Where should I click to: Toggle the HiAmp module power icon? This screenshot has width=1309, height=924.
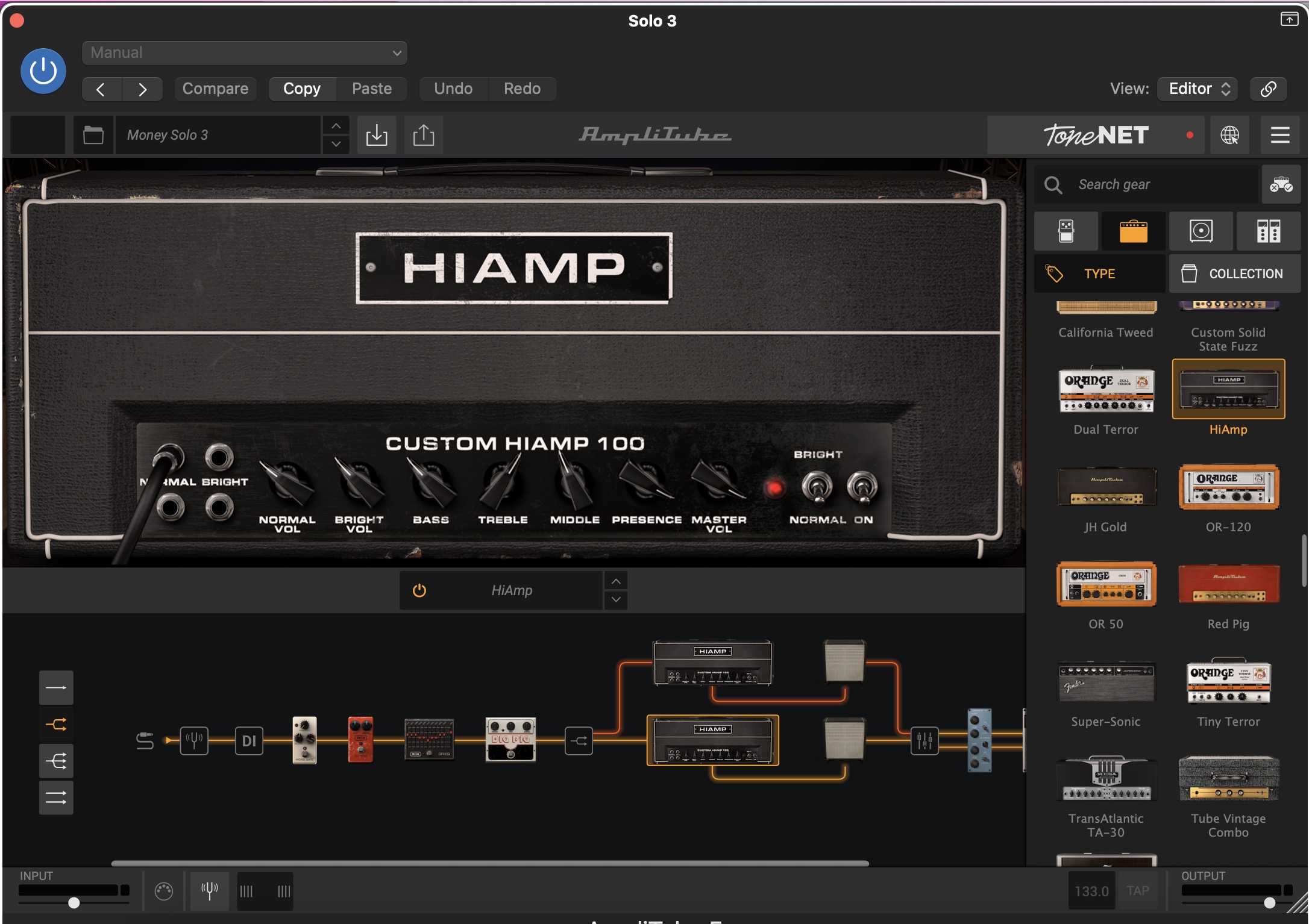[x=419, y=590]
